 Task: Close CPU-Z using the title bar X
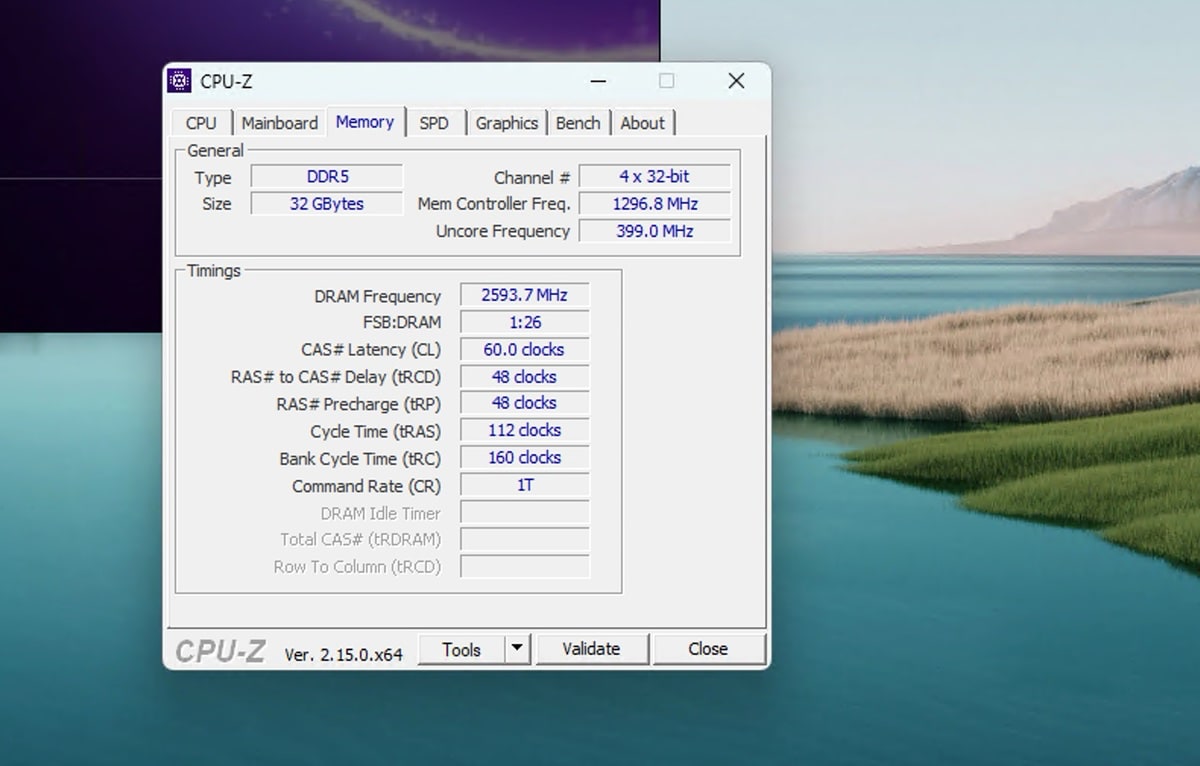736,81
